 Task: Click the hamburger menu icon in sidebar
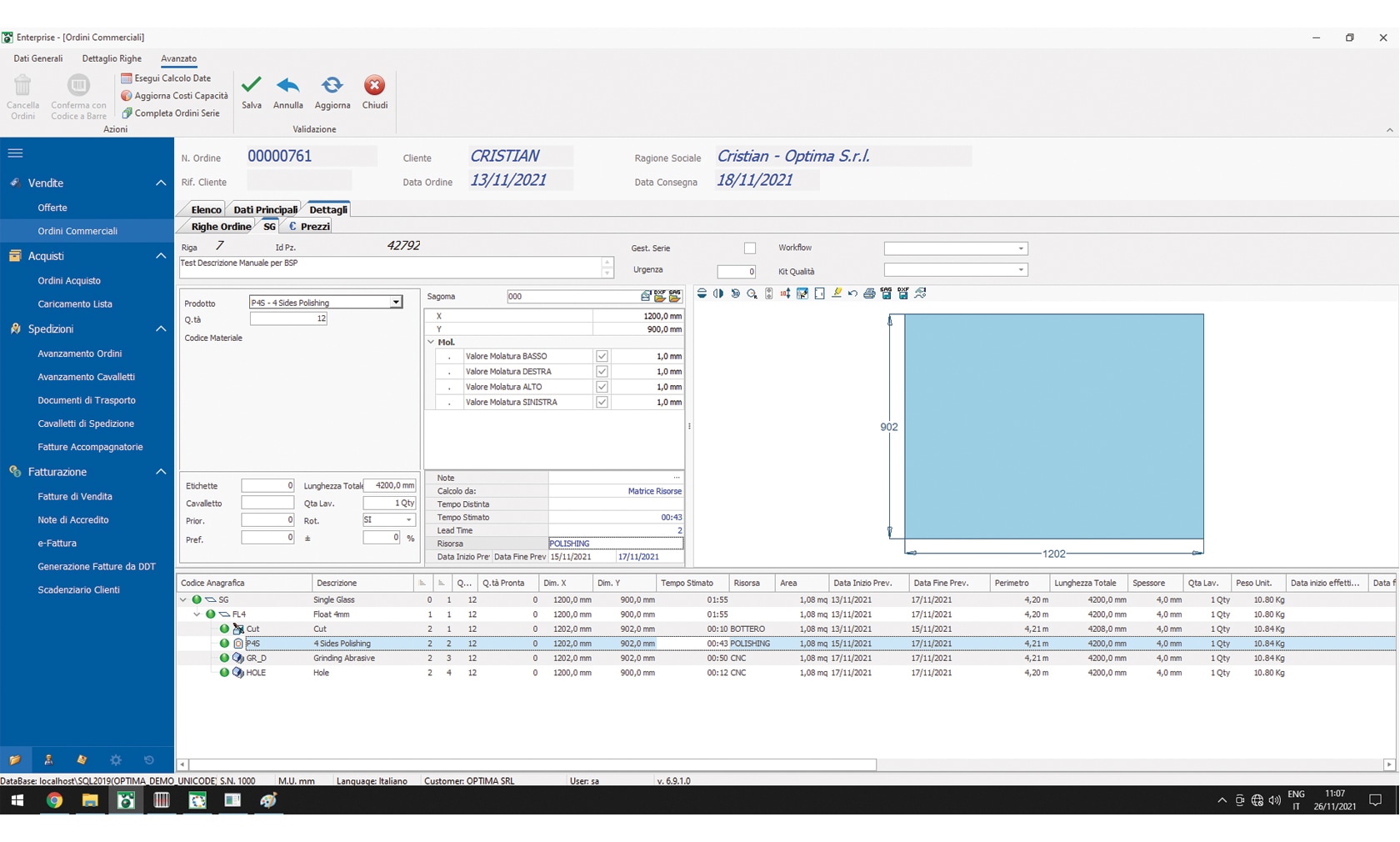[x=15, y=153]
